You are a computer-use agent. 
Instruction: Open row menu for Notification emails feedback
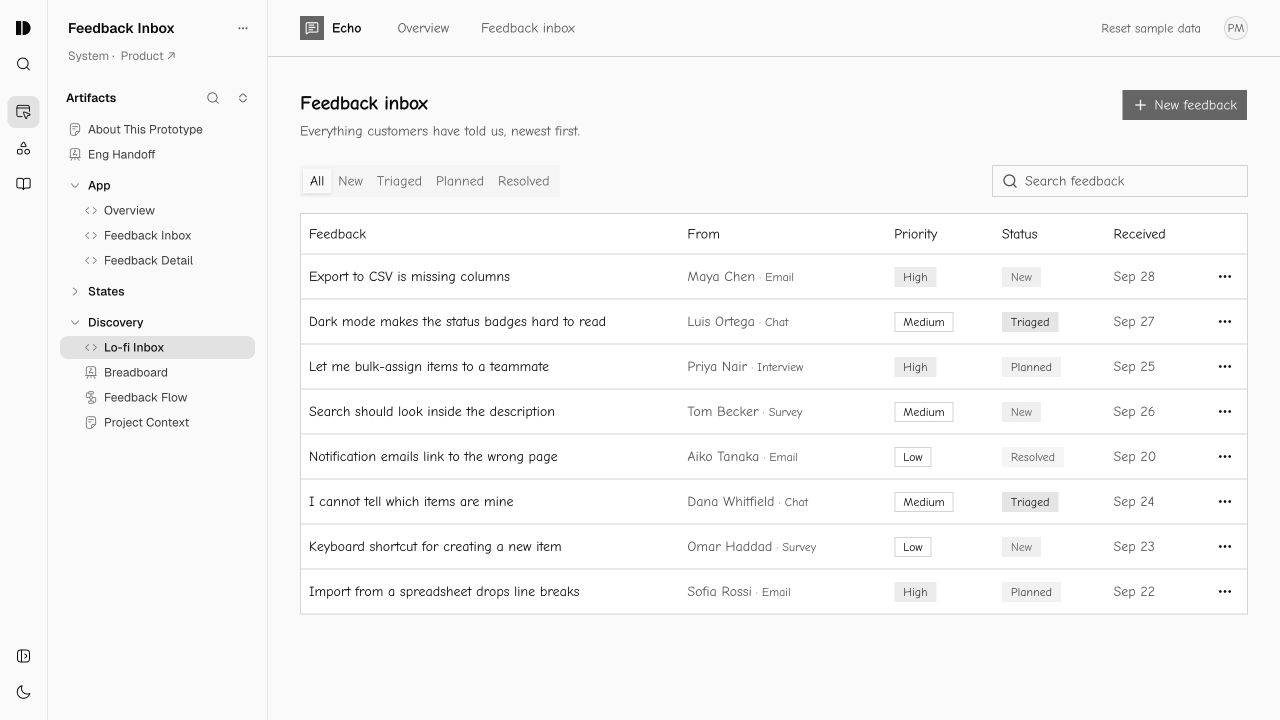pos(1225,457)
